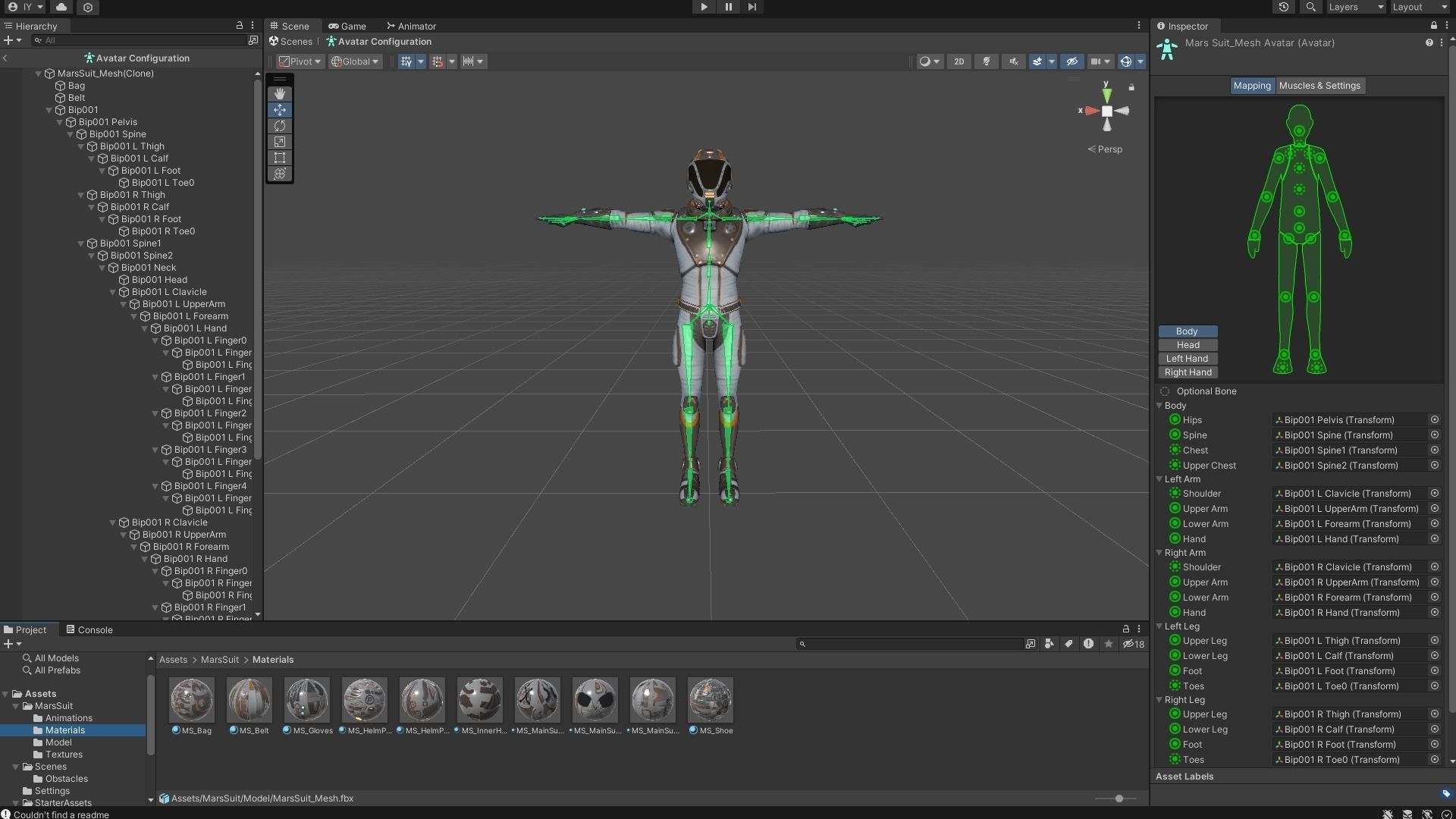
Task: Switch to the Console tab
Action: pos(89,629)
